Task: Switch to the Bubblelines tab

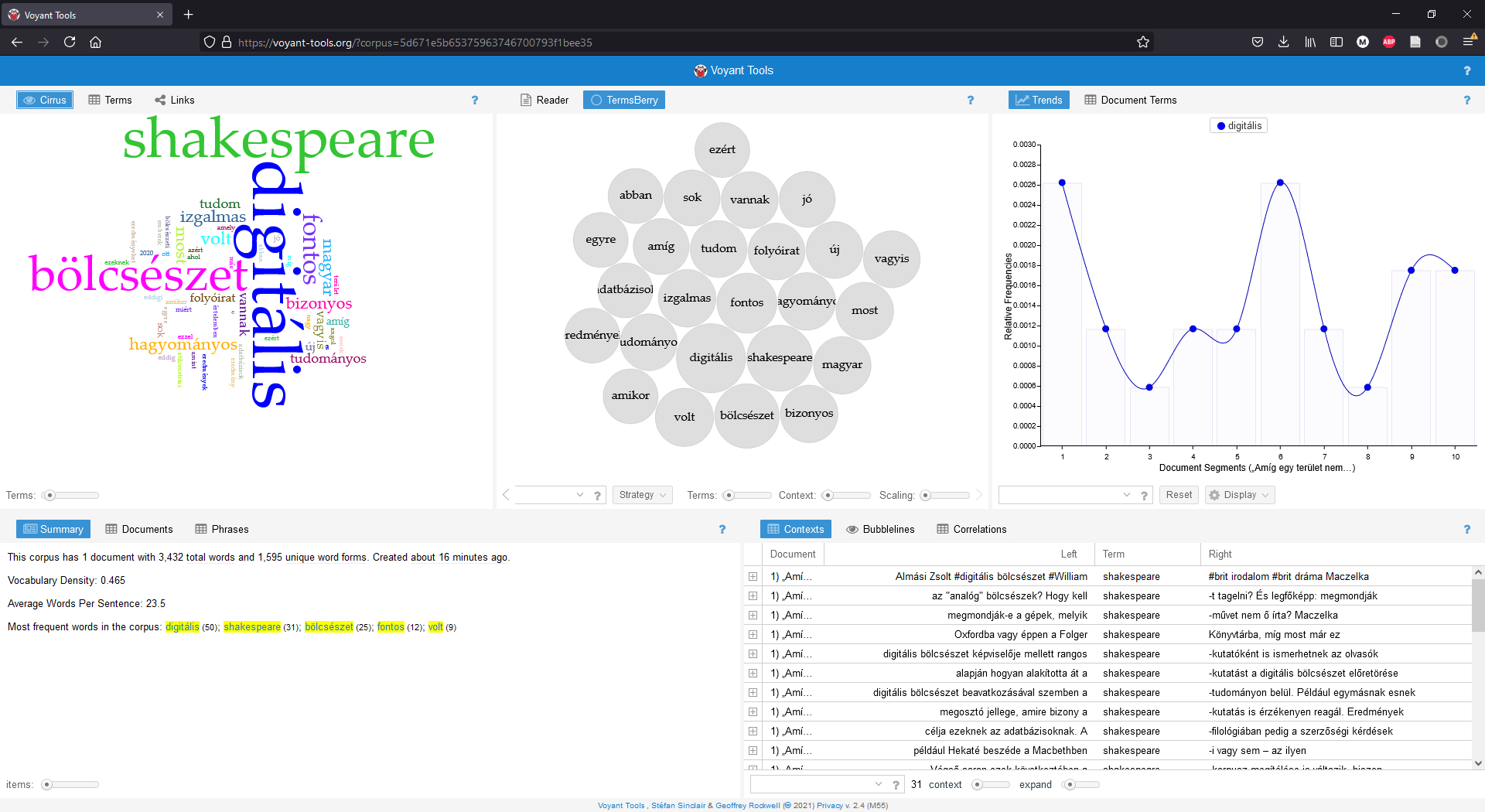Action: 880,530
